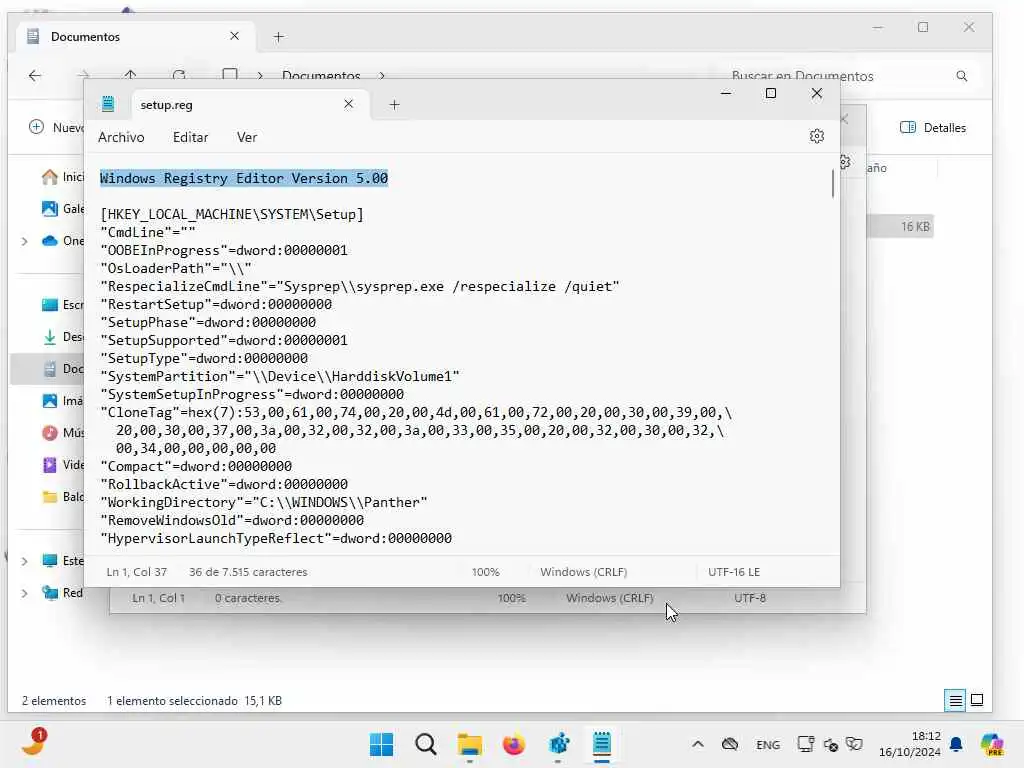Expand the Este equipo tree node
Screen dimensions: 1024x768
24,561
